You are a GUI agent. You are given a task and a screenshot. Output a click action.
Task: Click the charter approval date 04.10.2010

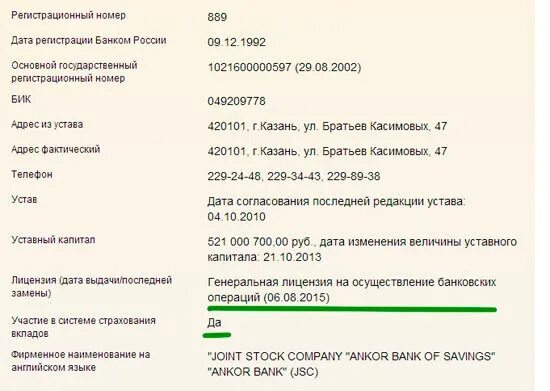236,217
